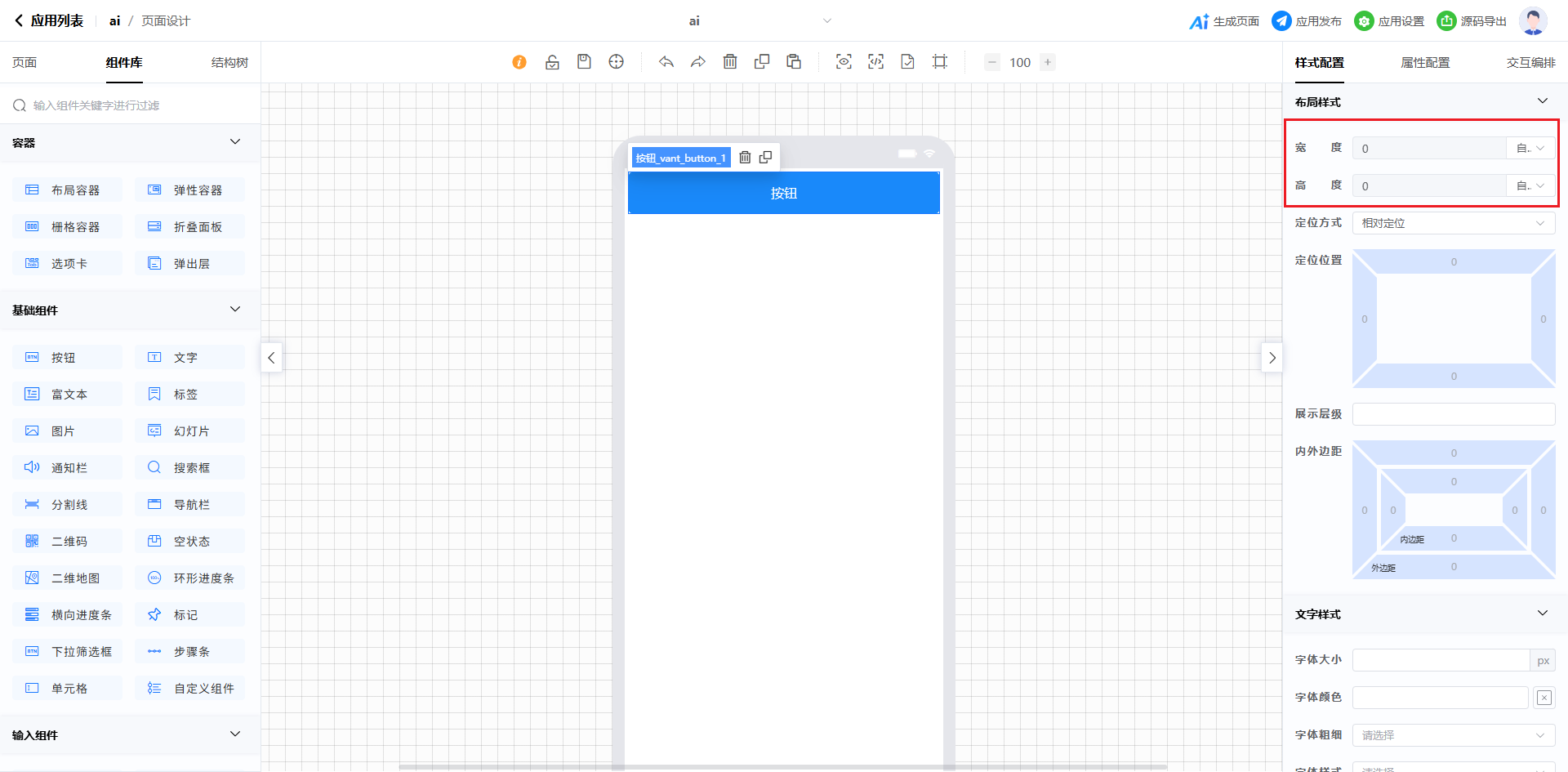Click the paste clipboard icon in toolbar
Viewport: 1568px width, 772px height.
[794, 62]
